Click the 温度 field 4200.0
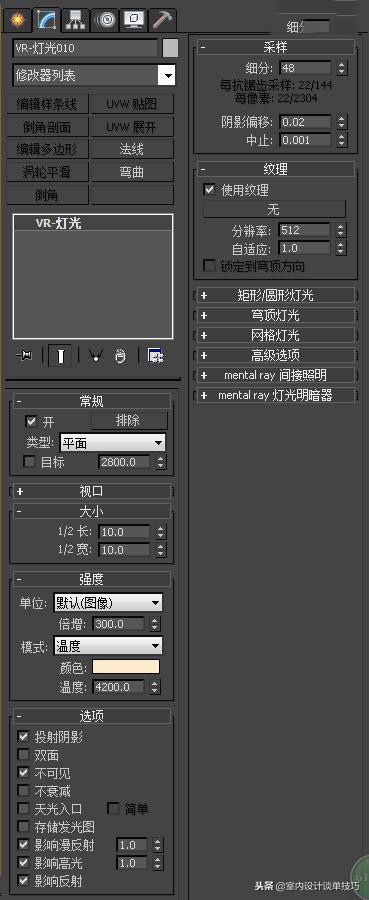 click(x=119, y=686)
